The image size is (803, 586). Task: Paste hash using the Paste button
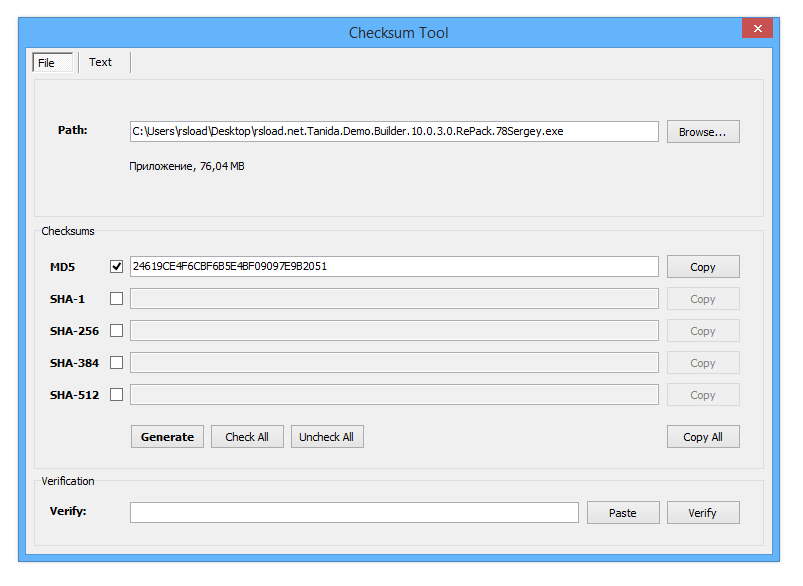623,512
